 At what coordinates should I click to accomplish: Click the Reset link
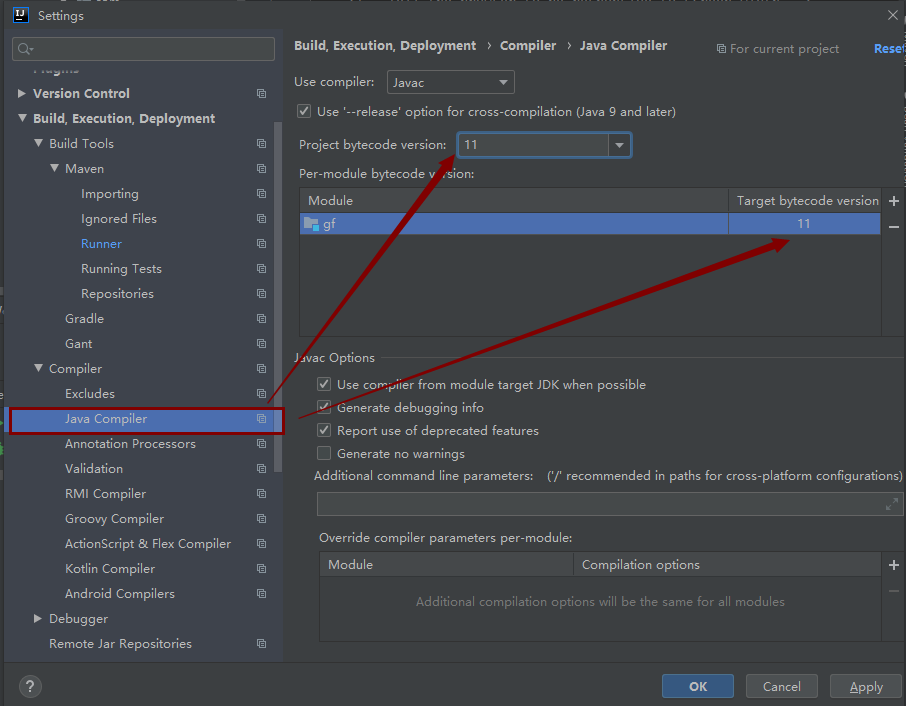889,49
